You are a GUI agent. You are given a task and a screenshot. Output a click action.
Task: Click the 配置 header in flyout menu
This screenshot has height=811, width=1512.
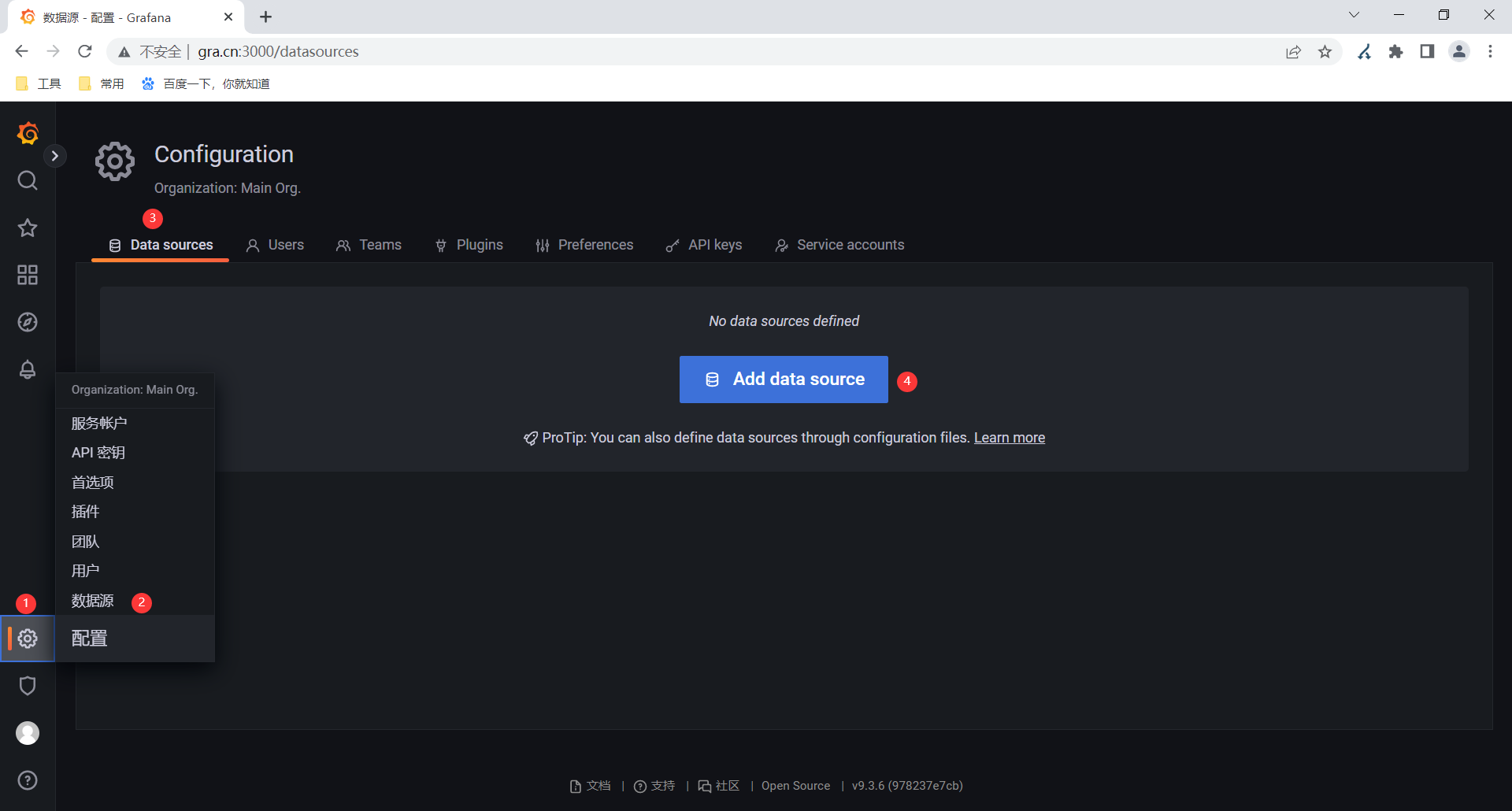(135, 639)
